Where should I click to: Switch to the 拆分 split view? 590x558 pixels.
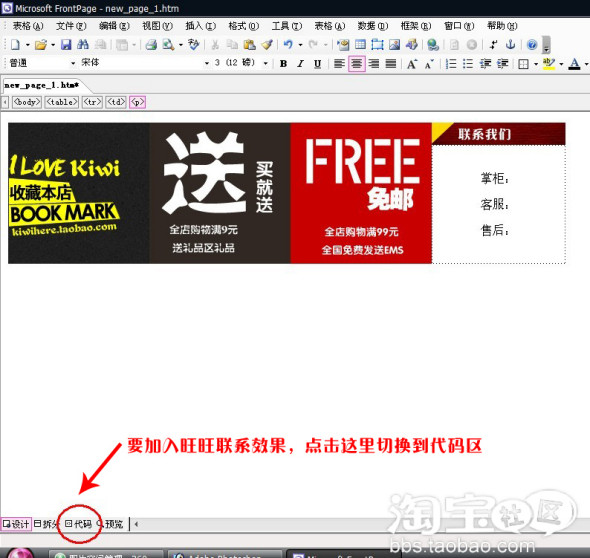click(46, 524)
